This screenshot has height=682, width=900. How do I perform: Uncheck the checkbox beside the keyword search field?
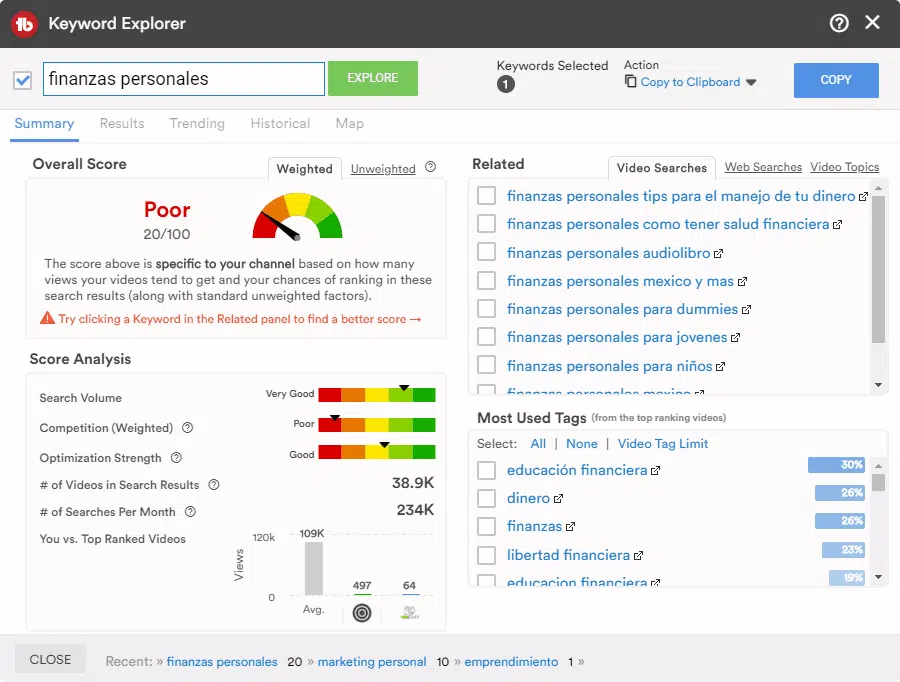pos(23,80)
